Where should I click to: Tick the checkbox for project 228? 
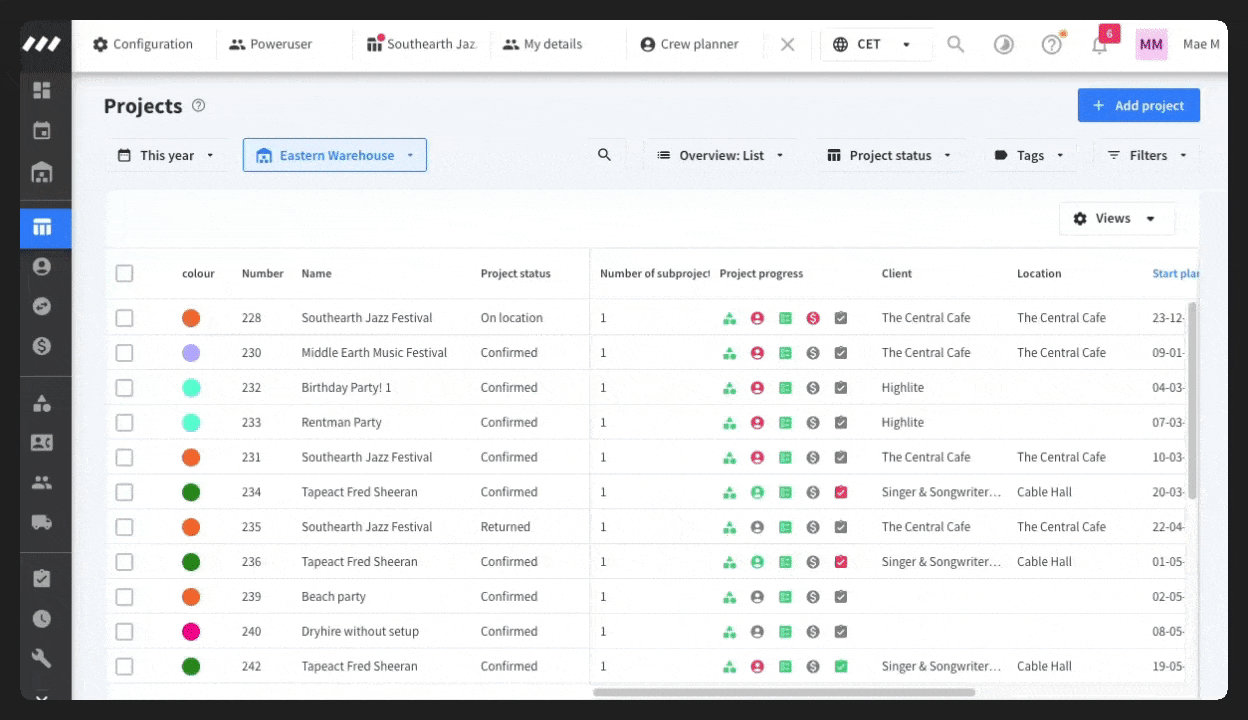point(124,318)
